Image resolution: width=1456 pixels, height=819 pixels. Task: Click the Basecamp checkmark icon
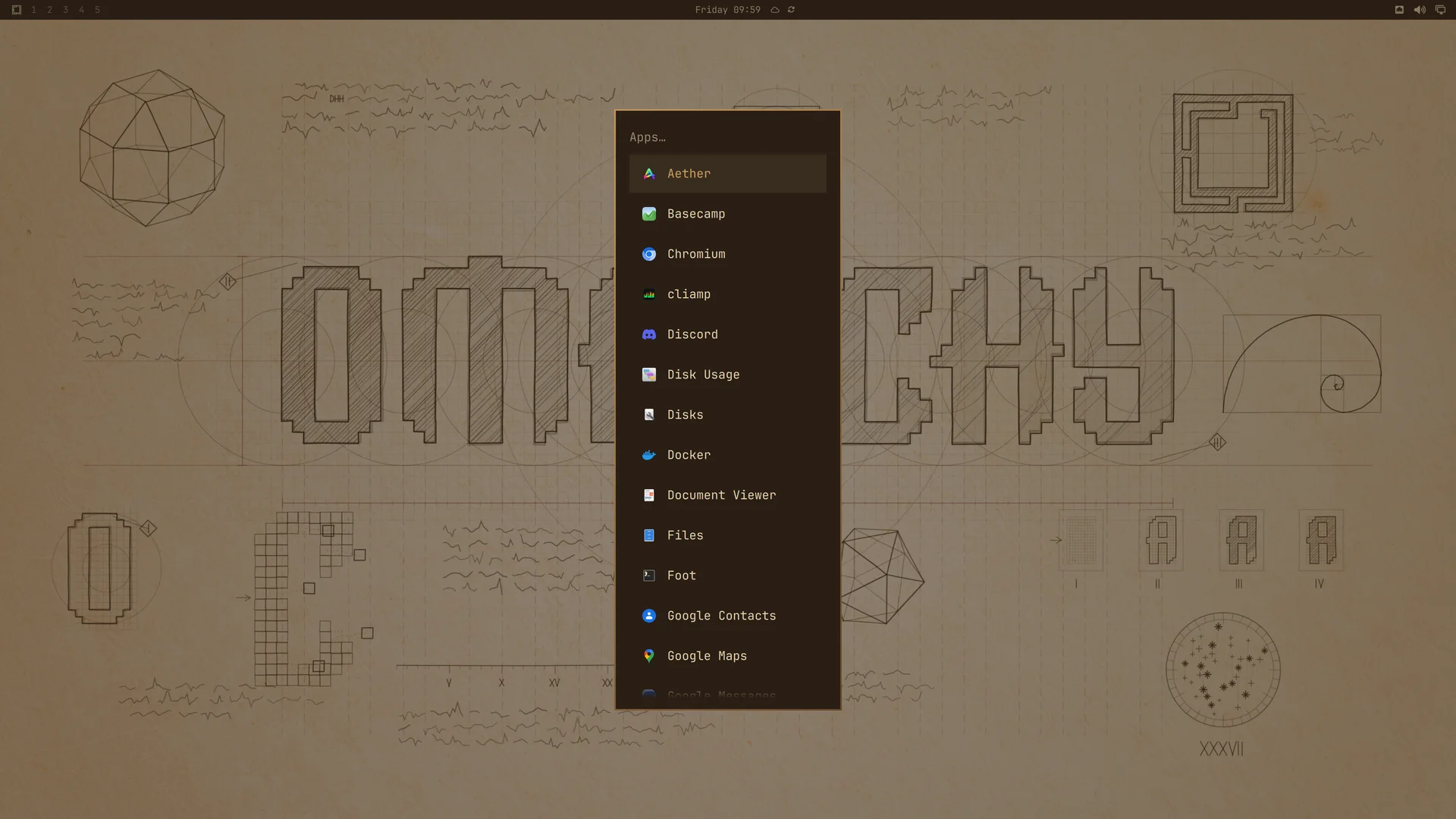(x=649, y=214)
